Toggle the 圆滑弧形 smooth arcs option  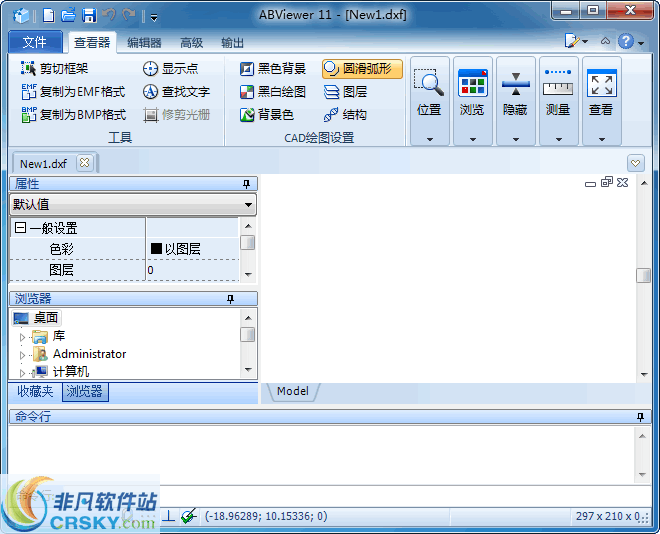tap(362, 69)
